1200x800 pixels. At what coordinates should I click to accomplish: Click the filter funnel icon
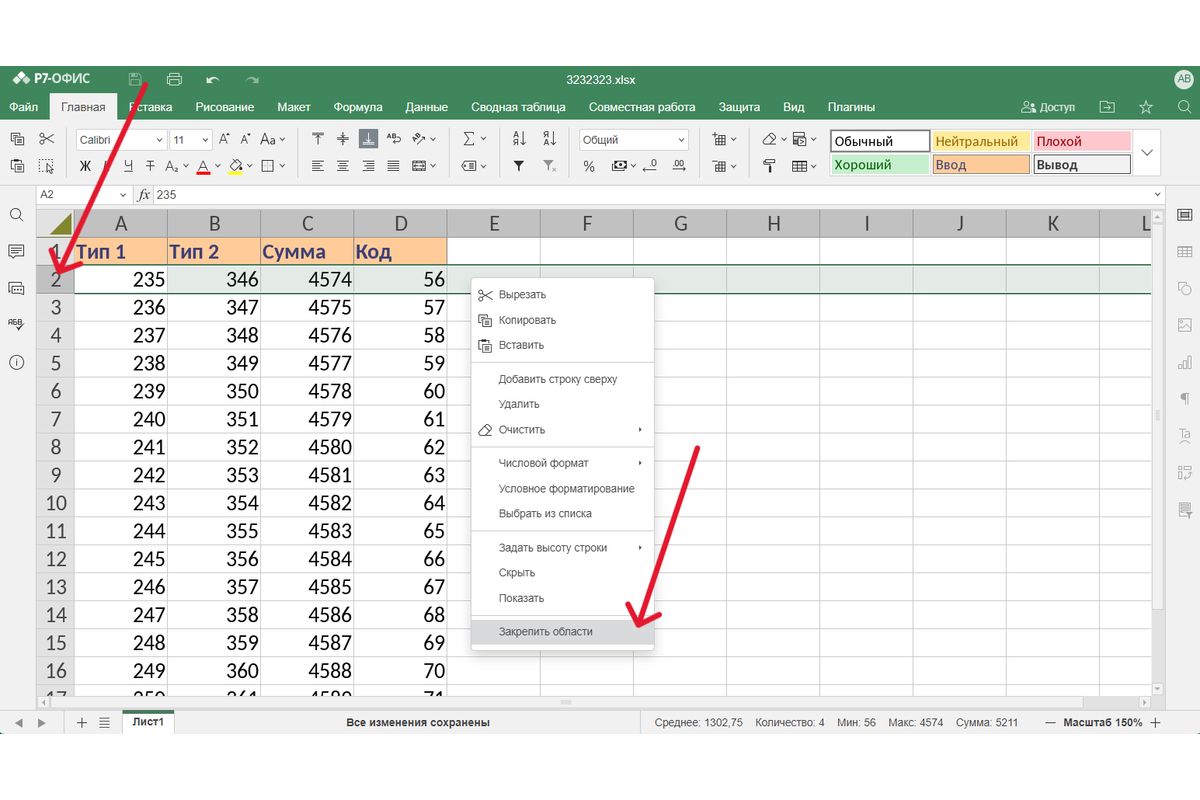(519, 166)
